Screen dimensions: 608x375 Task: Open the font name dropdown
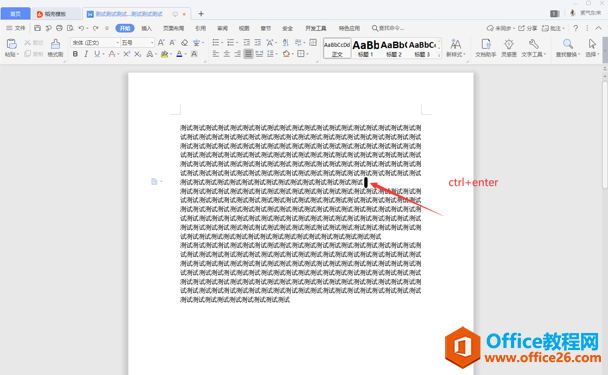pyautogui.click(x=117, y=42)
